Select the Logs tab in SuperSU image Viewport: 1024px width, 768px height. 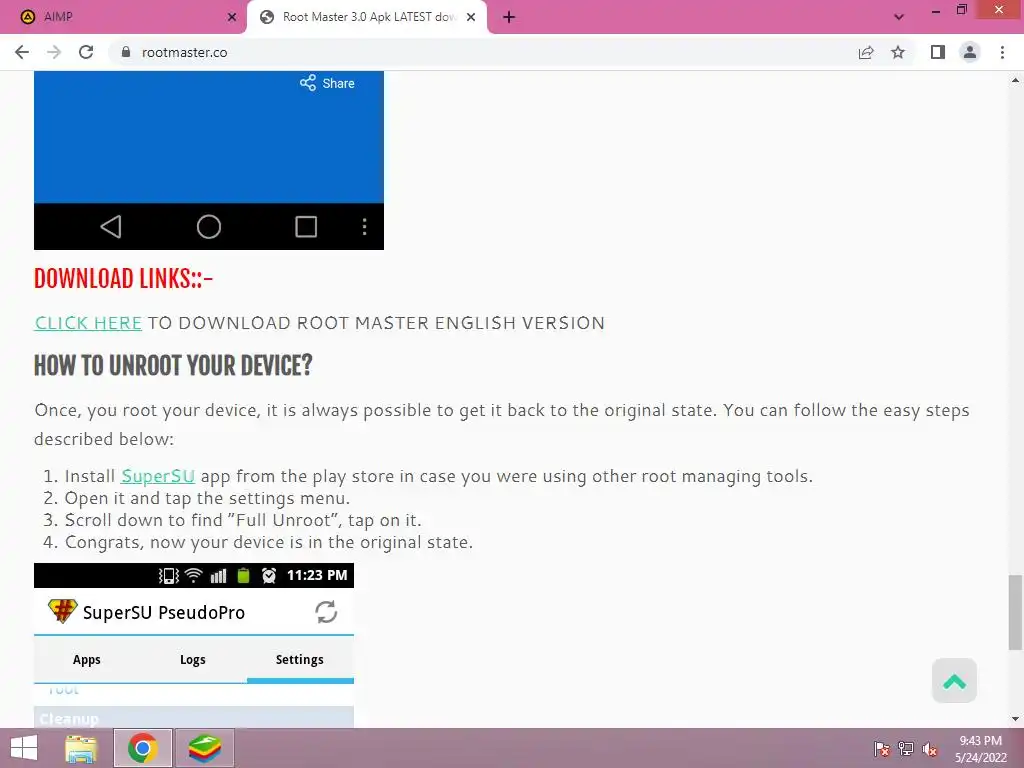pos(193,660)
